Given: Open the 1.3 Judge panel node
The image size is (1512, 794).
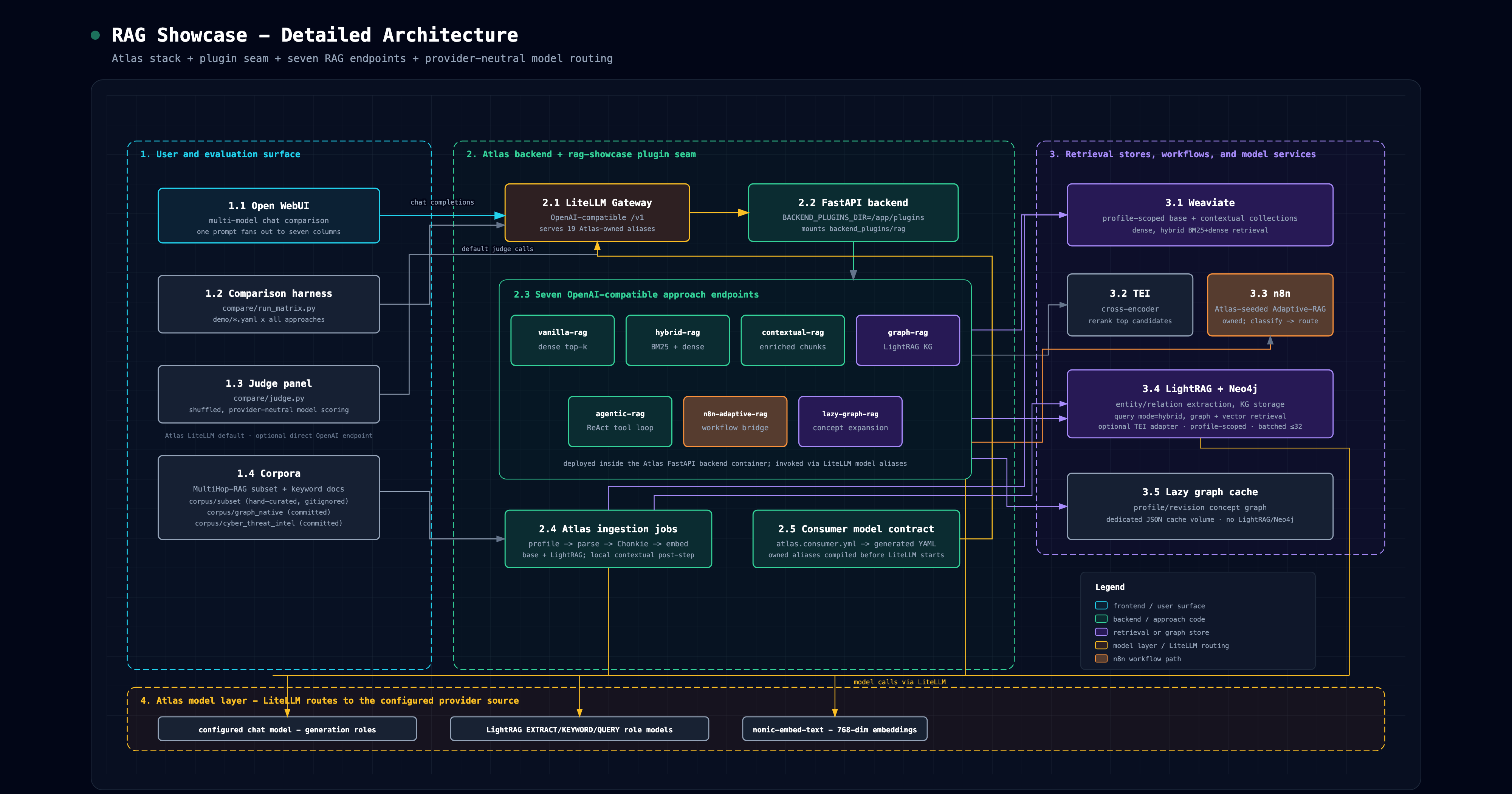Looking at the screenshot, I should click(x=269, y=394).
